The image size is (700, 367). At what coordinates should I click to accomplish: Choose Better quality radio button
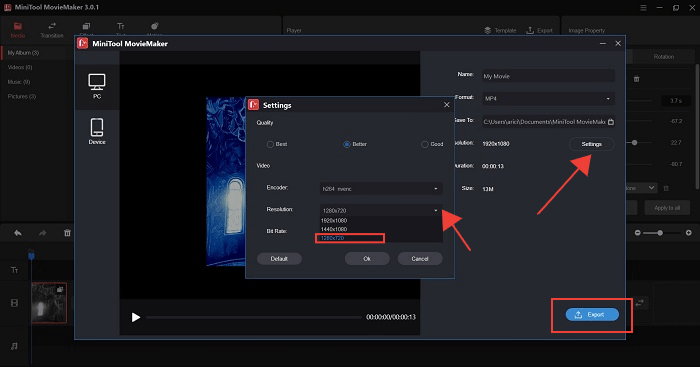point(346,144)
